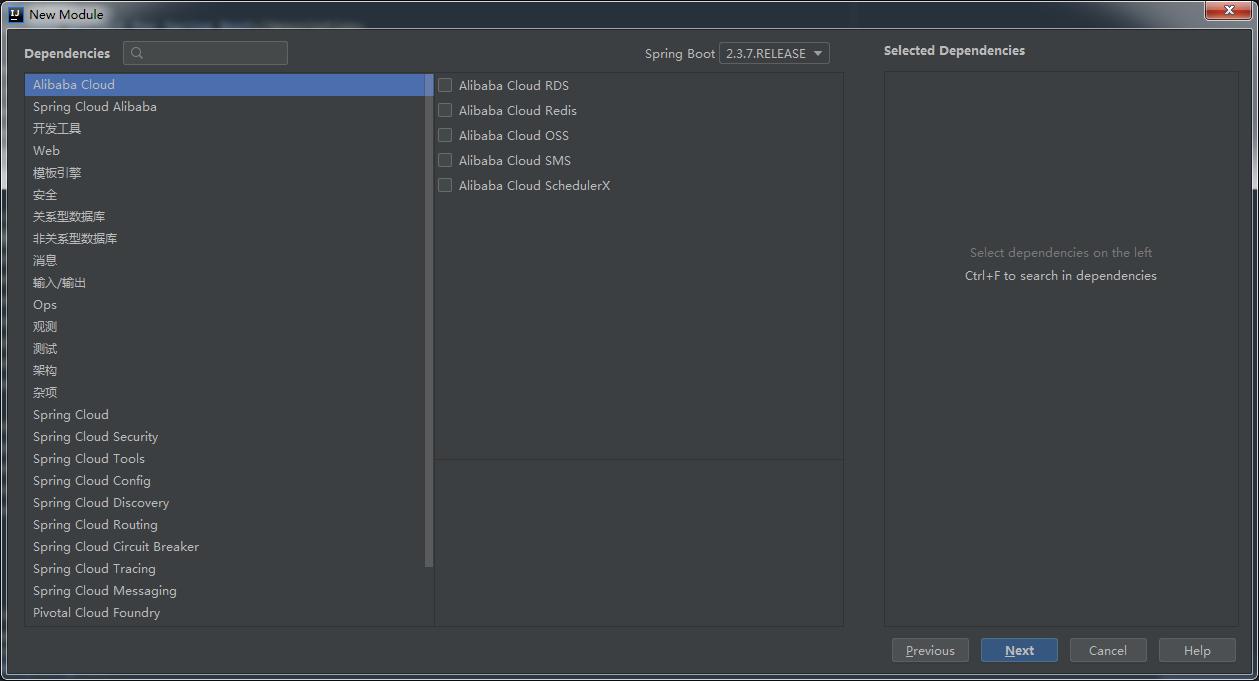
Task: Click the Alibaba Cloud SchedulerX label text
Action: pyautogui.click(x=534, y=185)
